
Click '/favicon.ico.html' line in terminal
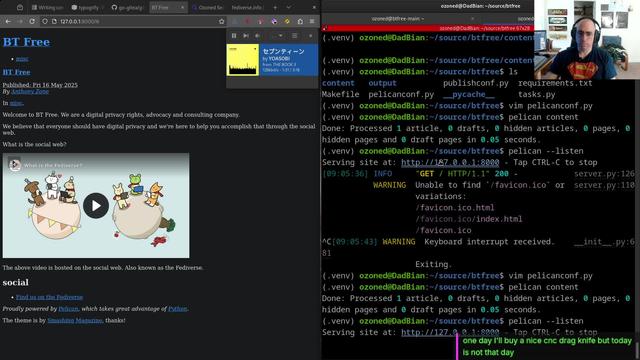click(455, 208)
